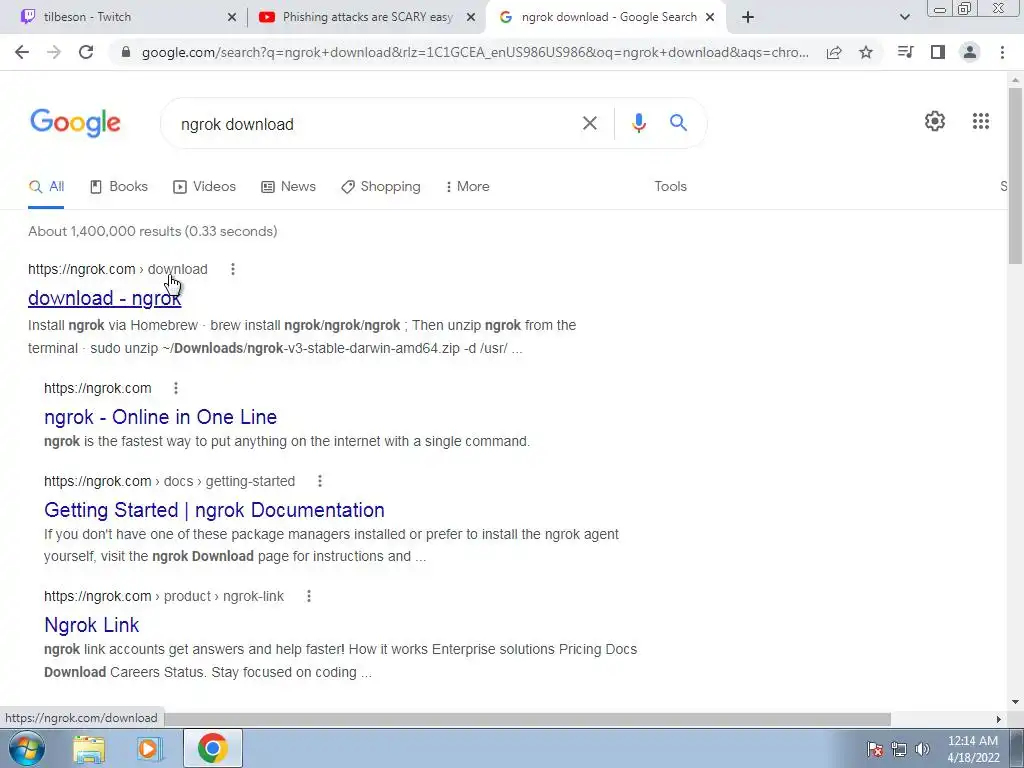Go back using the browser back arrow
Viewport: 1024px width, 768px height.
(x=22, y=52)
